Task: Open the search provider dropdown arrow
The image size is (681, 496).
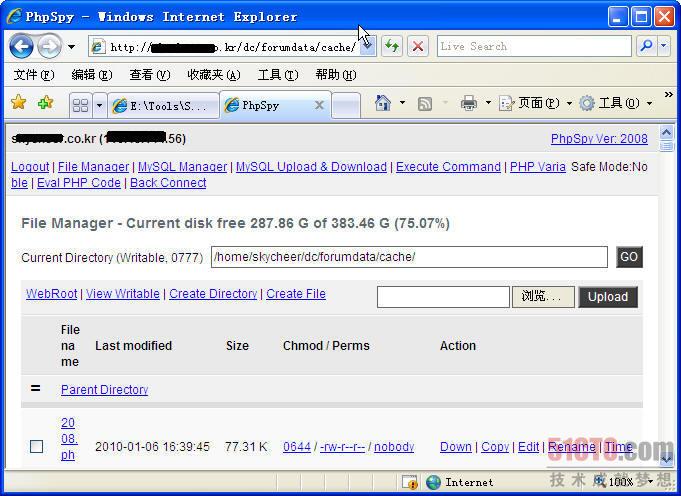Action: [x=664, y=46]
